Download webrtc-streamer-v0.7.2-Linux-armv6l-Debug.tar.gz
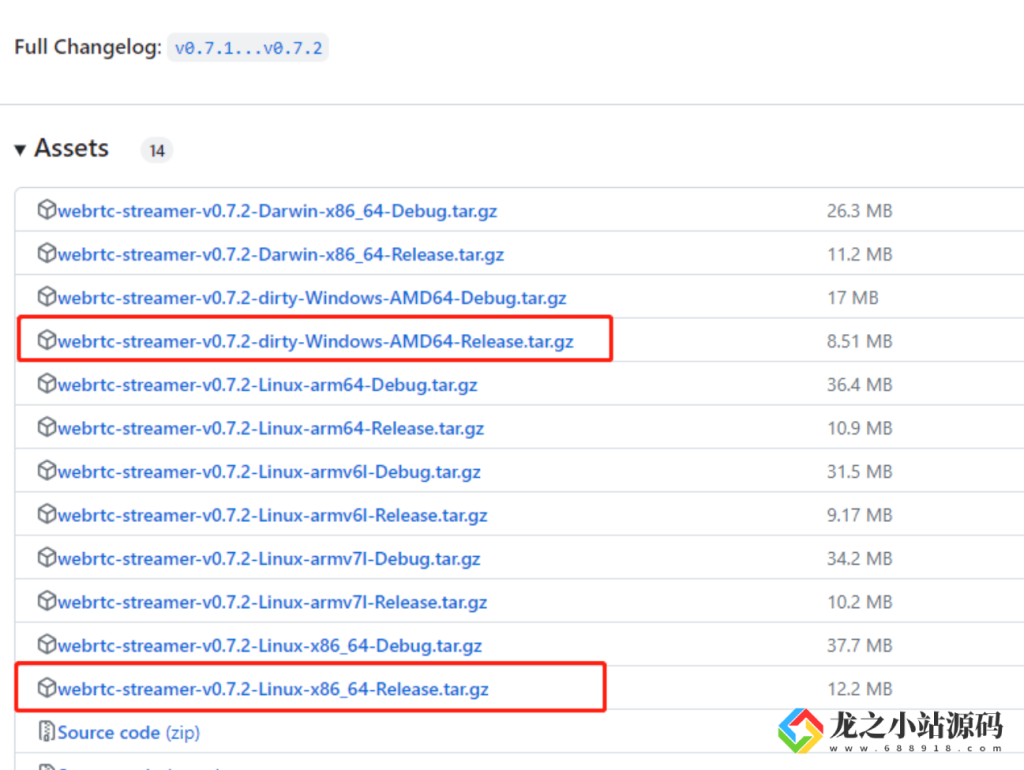 click(x=269, y=472)
